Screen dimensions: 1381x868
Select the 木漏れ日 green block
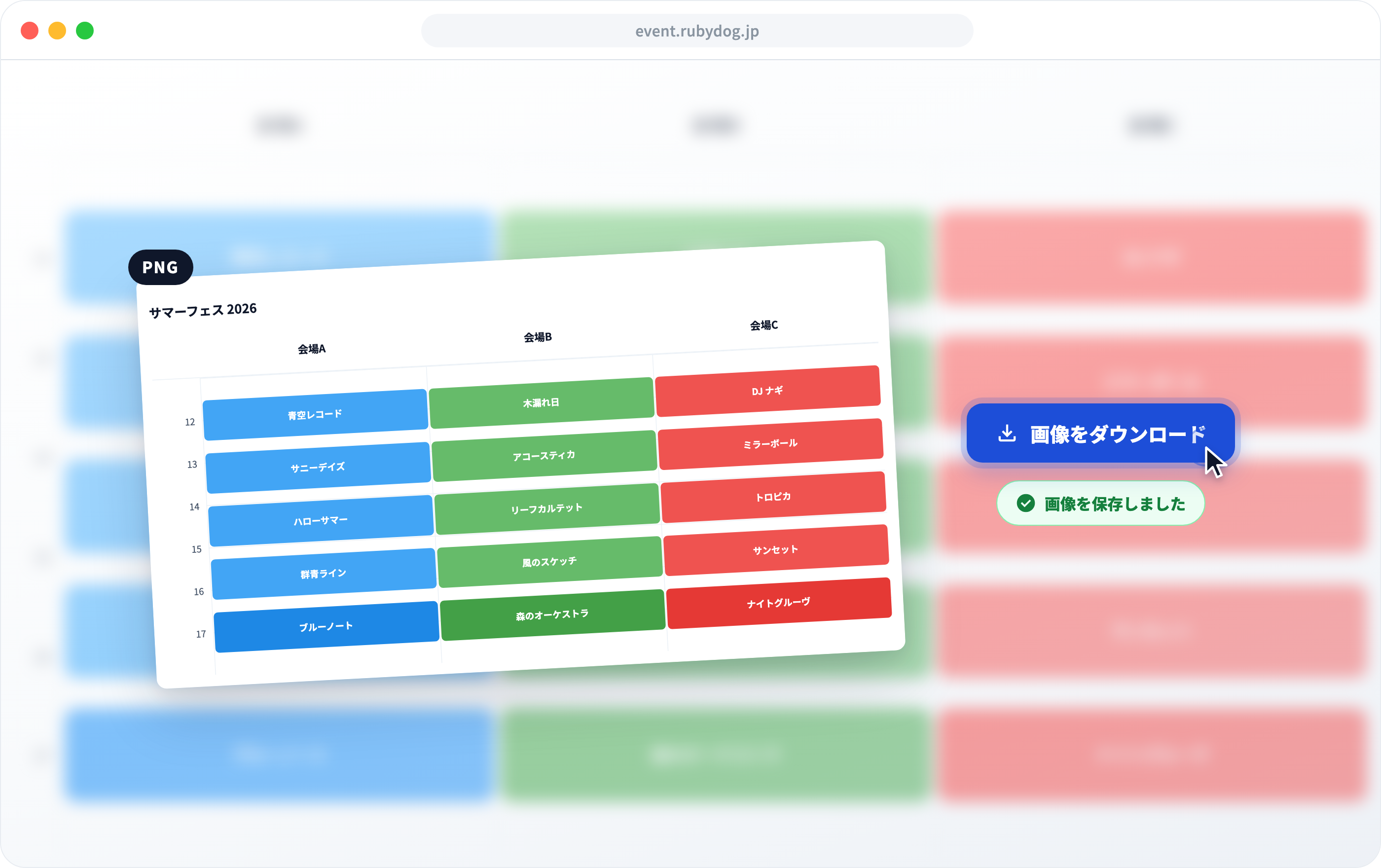(x=542, y=402)
